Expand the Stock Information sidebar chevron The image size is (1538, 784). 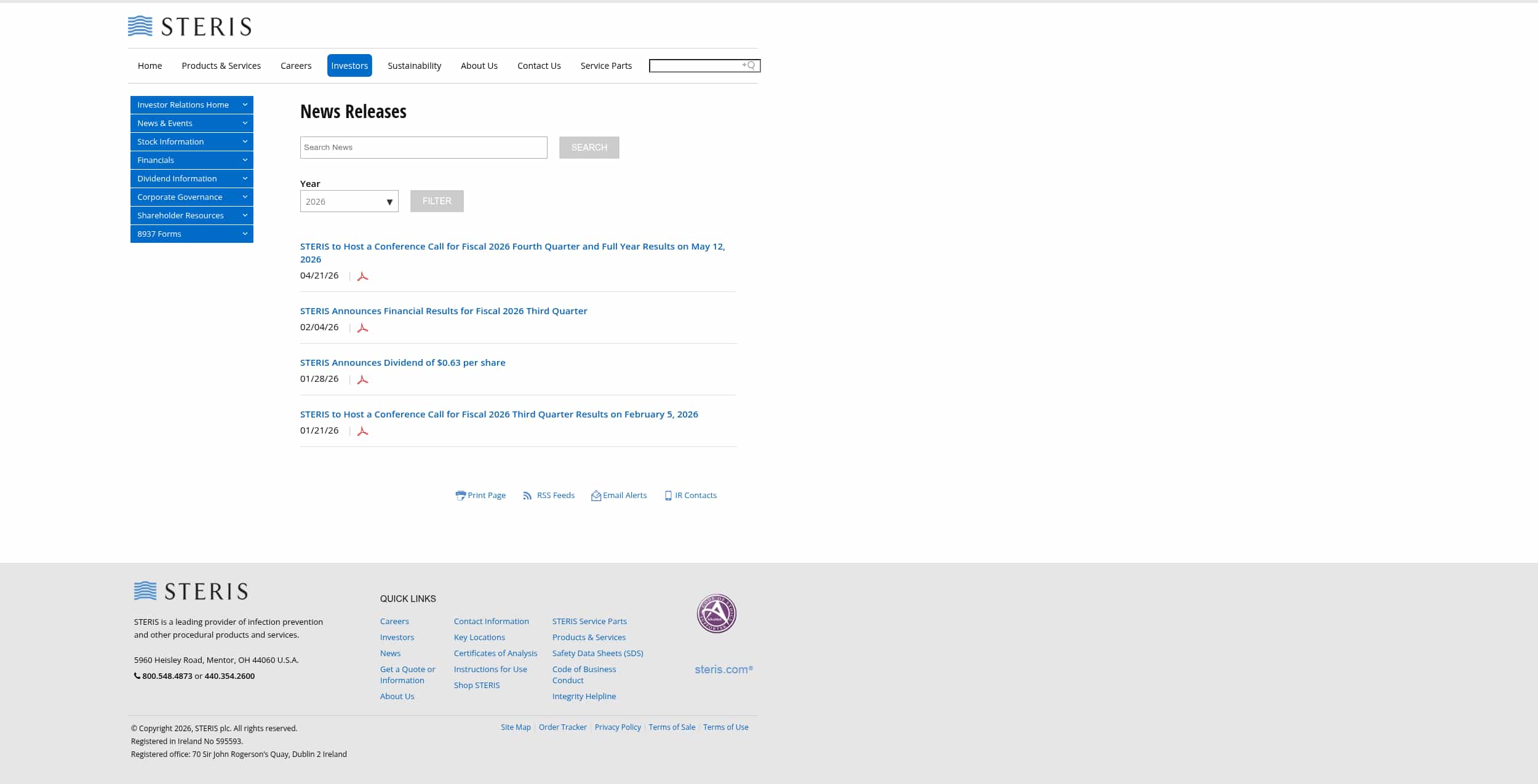coord(245,141)
